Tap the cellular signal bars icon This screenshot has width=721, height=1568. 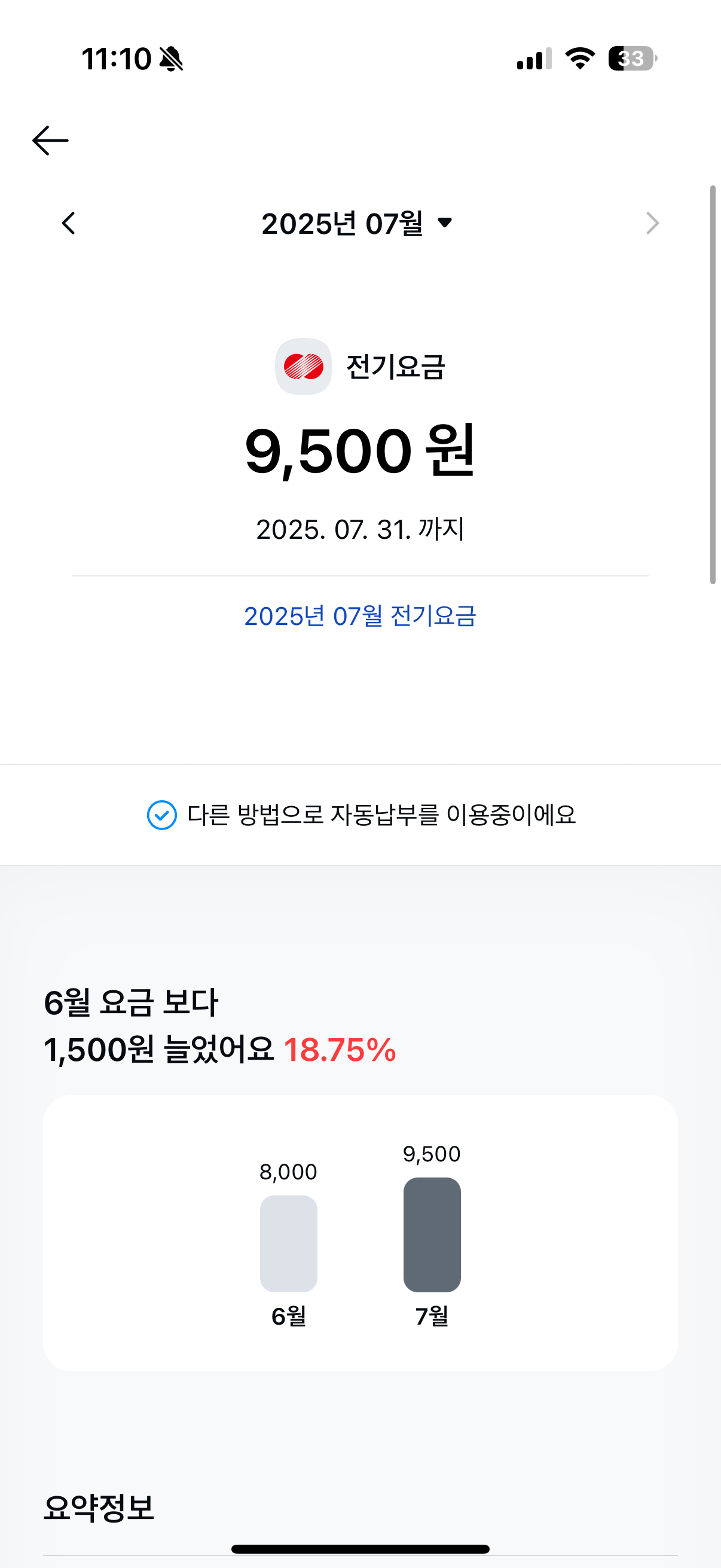coord(534,59)
